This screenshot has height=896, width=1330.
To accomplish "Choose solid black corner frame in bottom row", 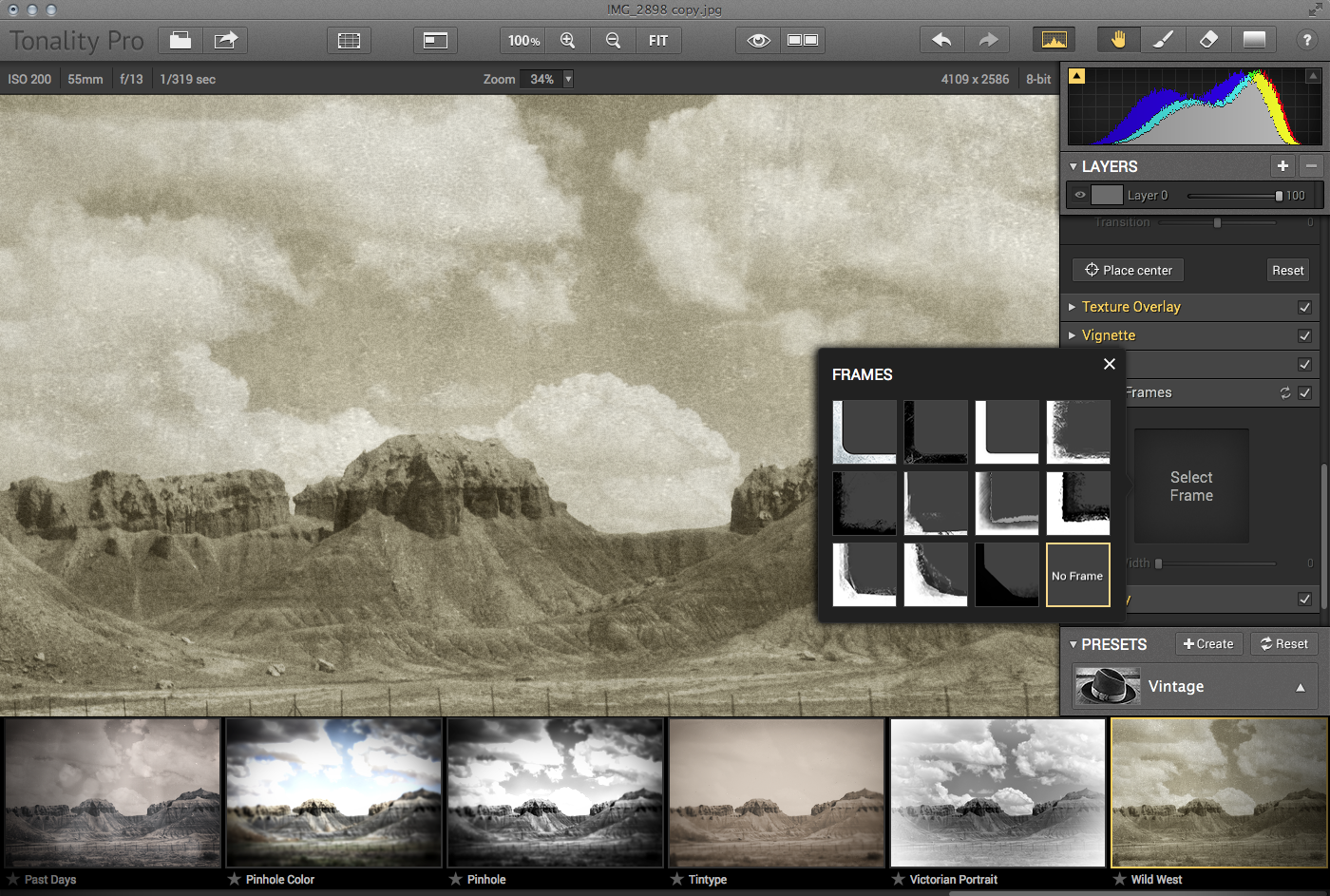I will coord(1007,575).
